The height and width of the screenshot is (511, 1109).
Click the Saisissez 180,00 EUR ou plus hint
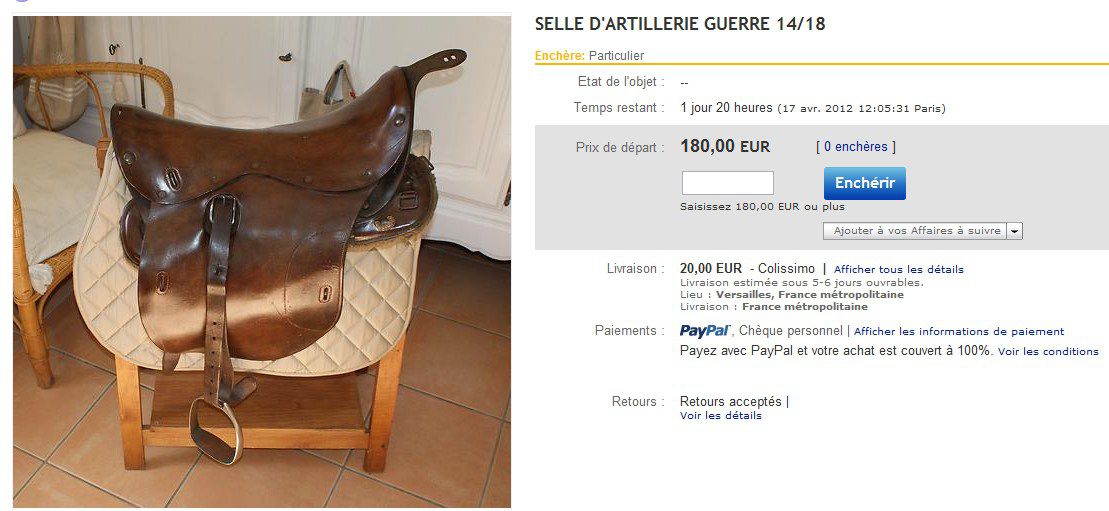click(x=762, y=207)
